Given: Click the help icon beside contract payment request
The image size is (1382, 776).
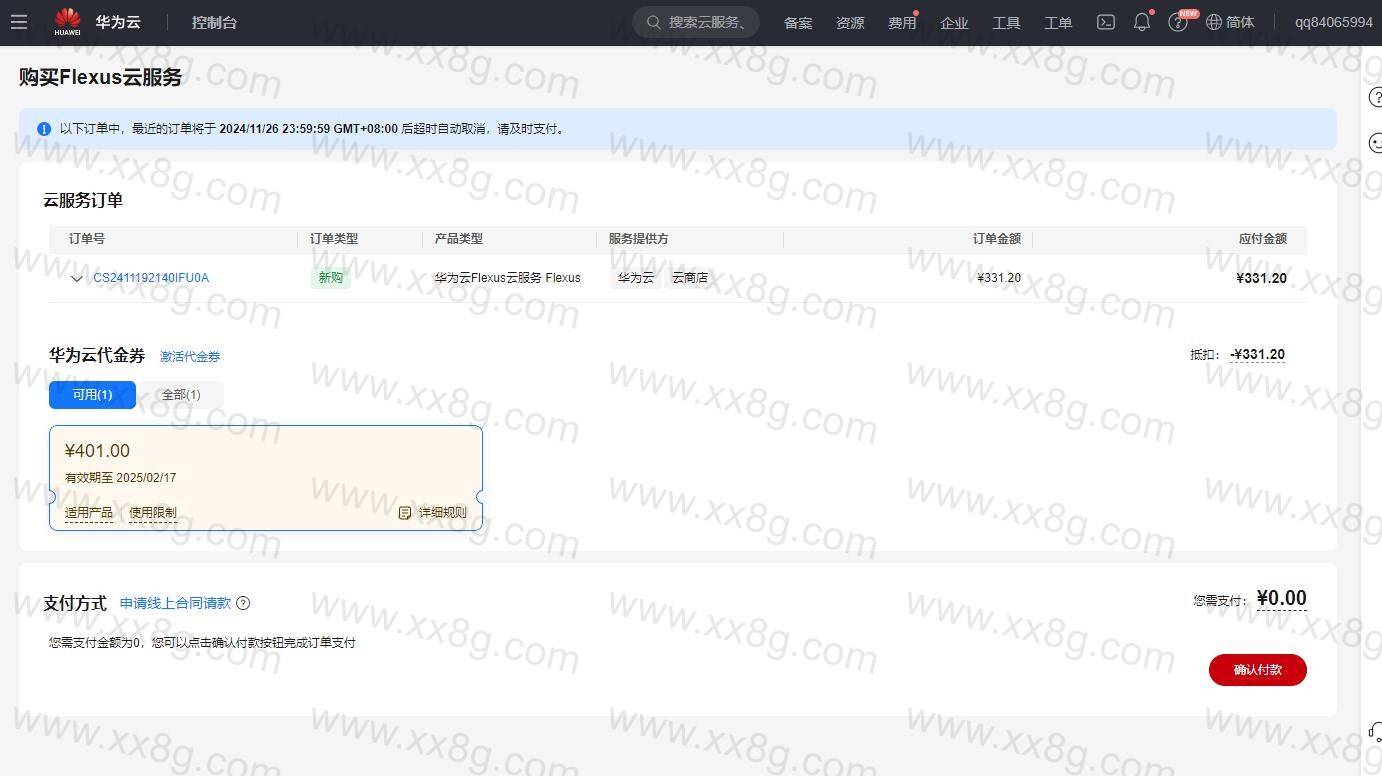Looking at the screenshot, I should click(243, 603).
